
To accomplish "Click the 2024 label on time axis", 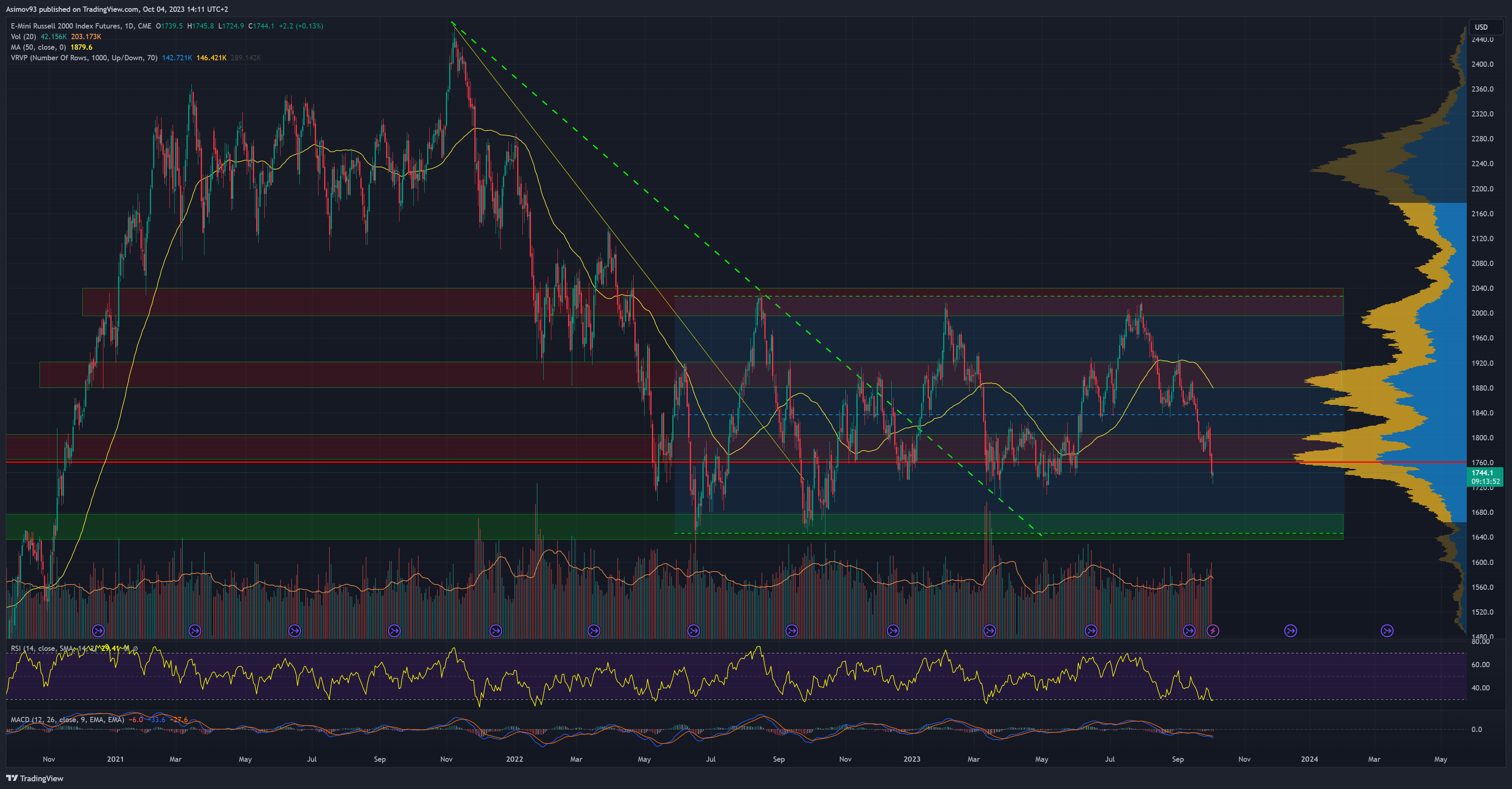I will point(1309,759).
